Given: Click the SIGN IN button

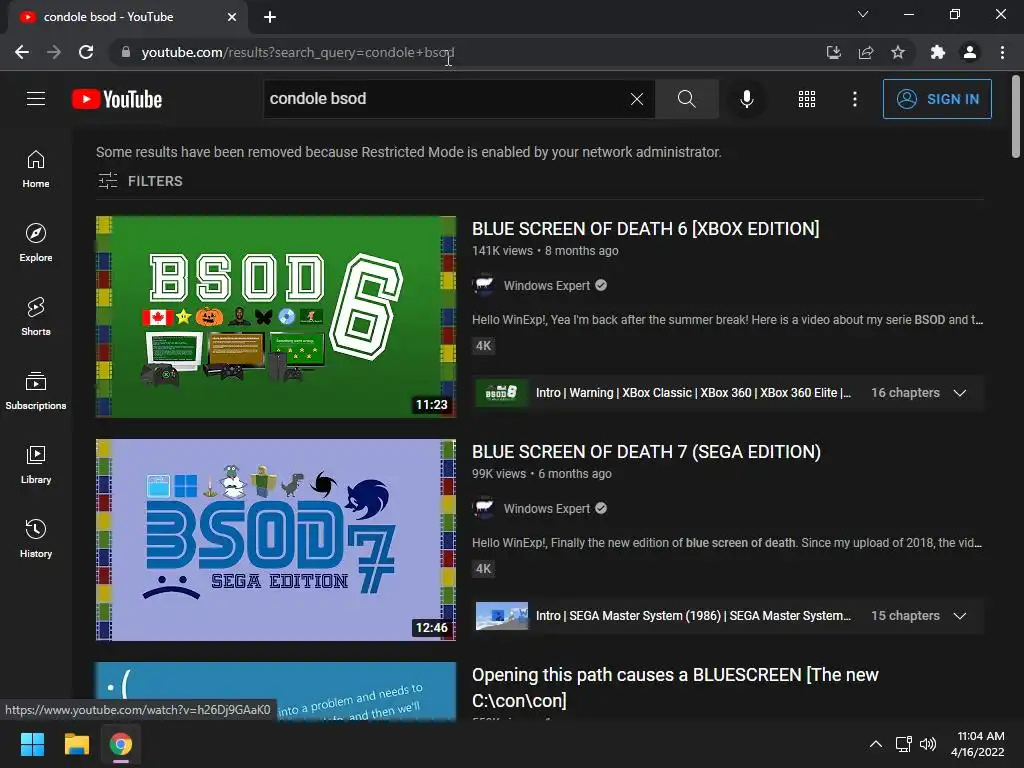Looking at the screenshot, I should click(x=937, y=99).
